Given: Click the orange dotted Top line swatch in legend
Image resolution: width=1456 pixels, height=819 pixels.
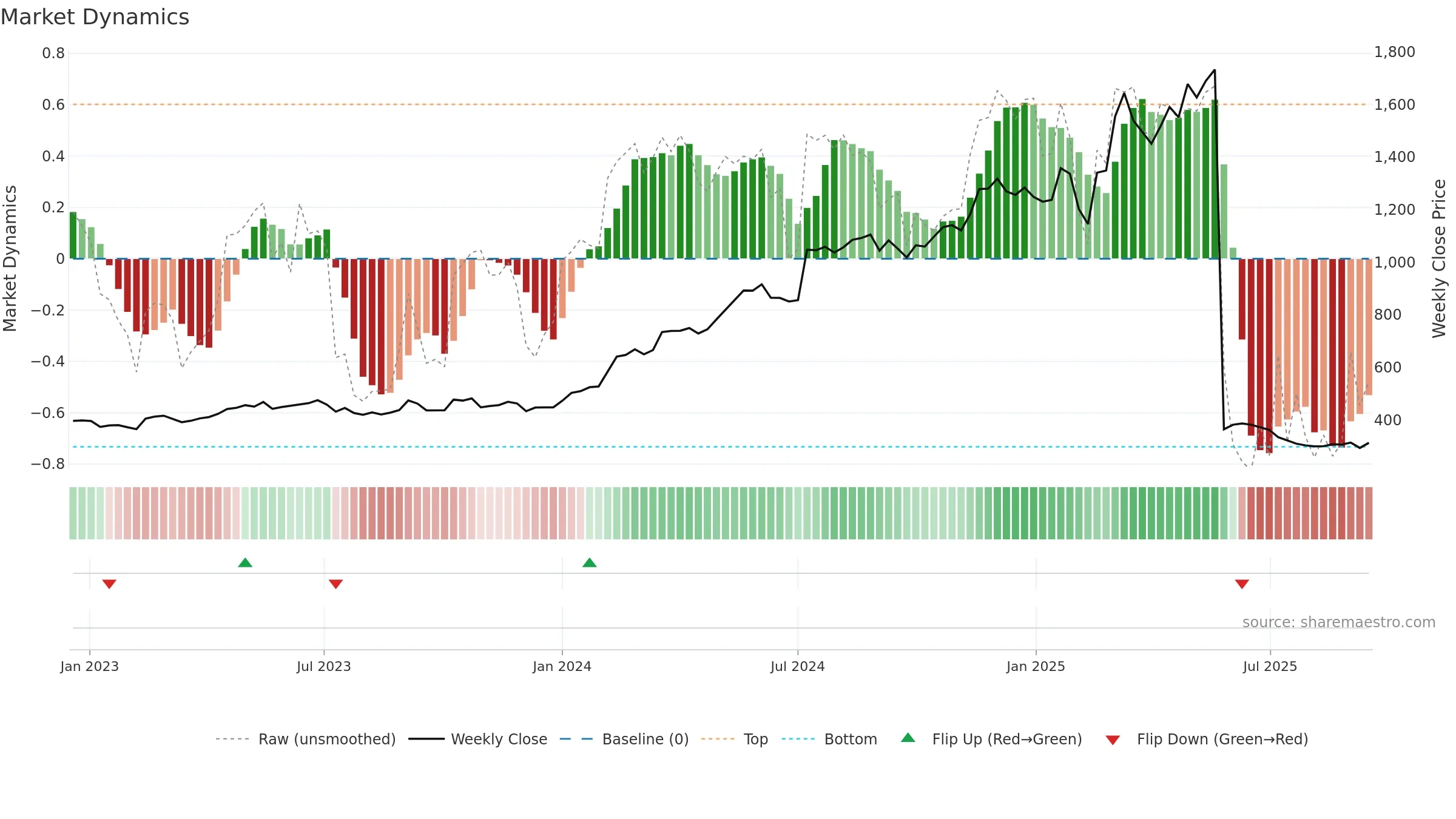Looking at the screenshot, I should 718,739.
